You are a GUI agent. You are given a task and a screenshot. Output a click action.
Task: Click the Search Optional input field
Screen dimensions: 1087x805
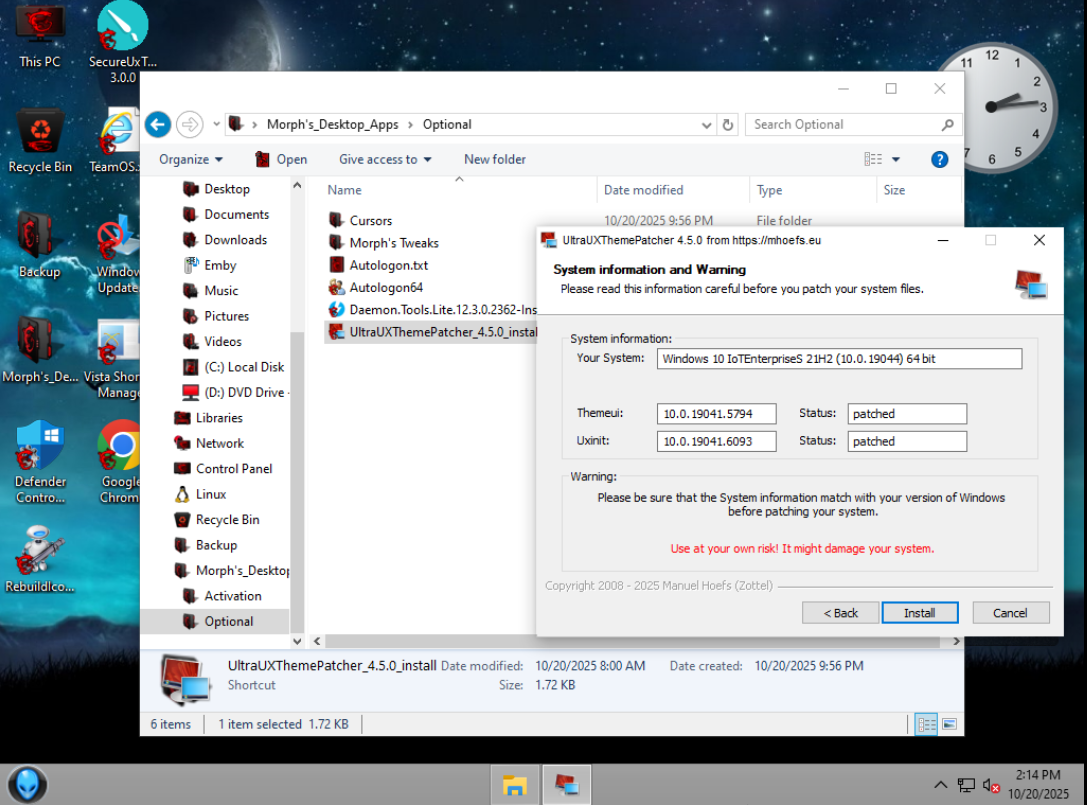[x=842, y=125]
